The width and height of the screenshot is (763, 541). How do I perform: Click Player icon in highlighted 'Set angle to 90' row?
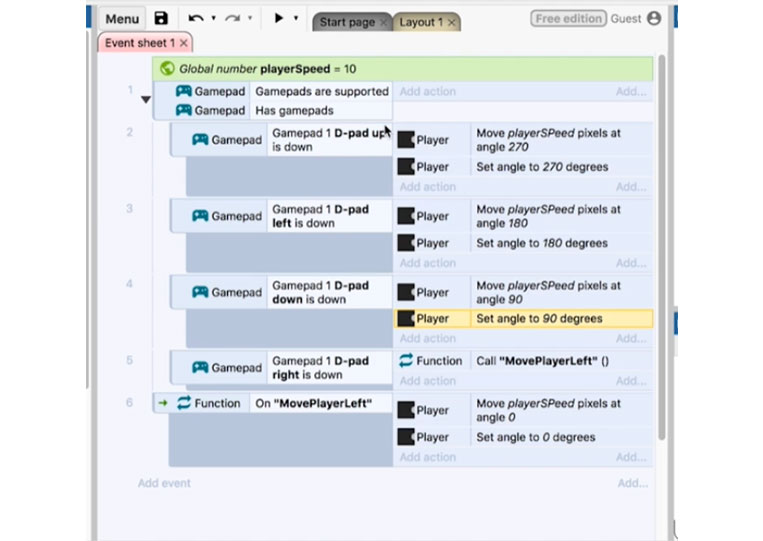[406, 318]
